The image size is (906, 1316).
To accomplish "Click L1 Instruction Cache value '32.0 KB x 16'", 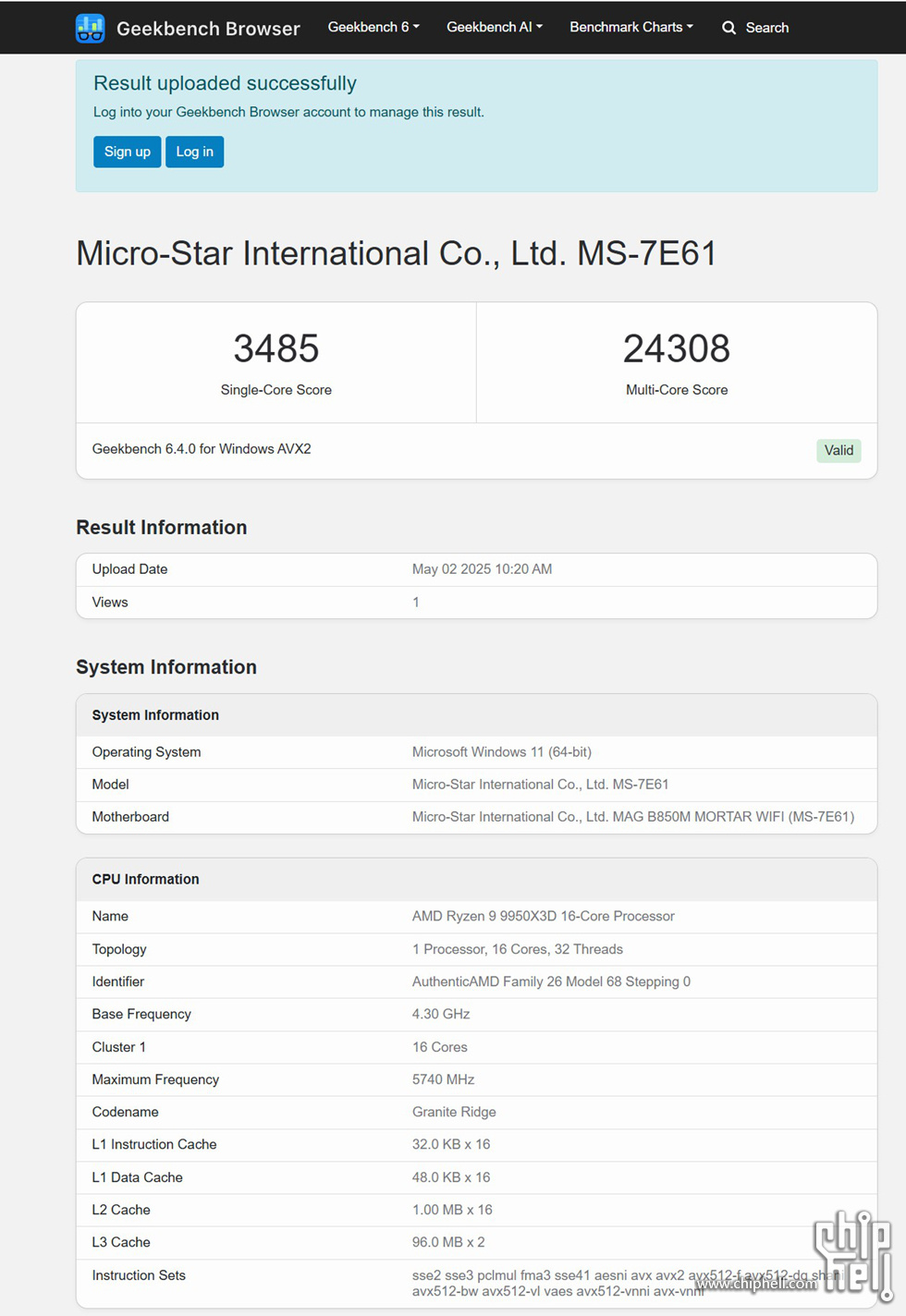I will point(451,1144).
